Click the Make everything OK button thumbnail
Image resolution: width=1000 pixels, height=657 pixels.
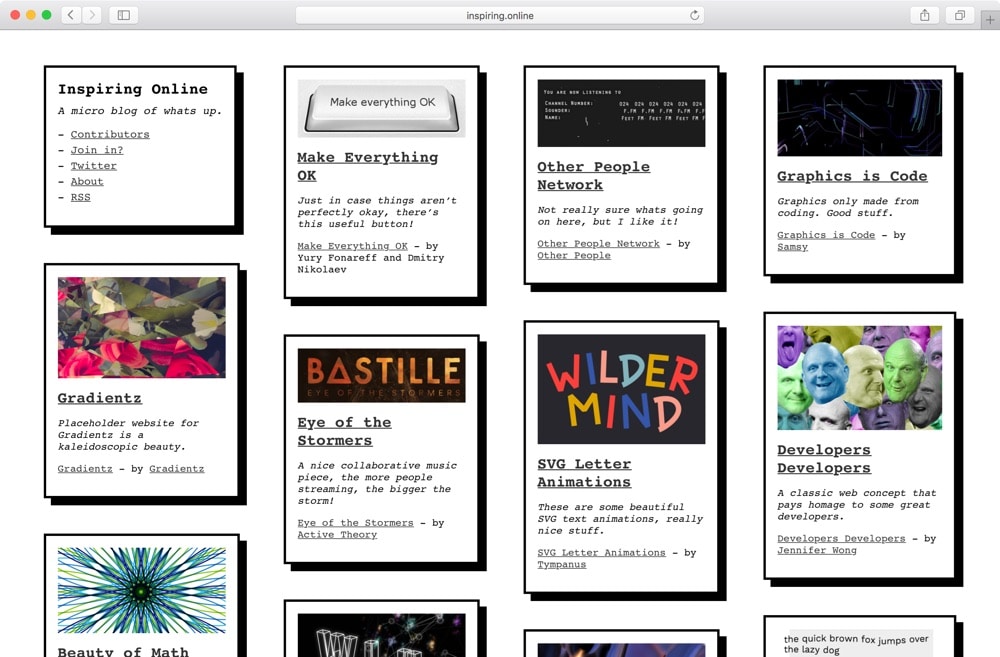(381, 108)
